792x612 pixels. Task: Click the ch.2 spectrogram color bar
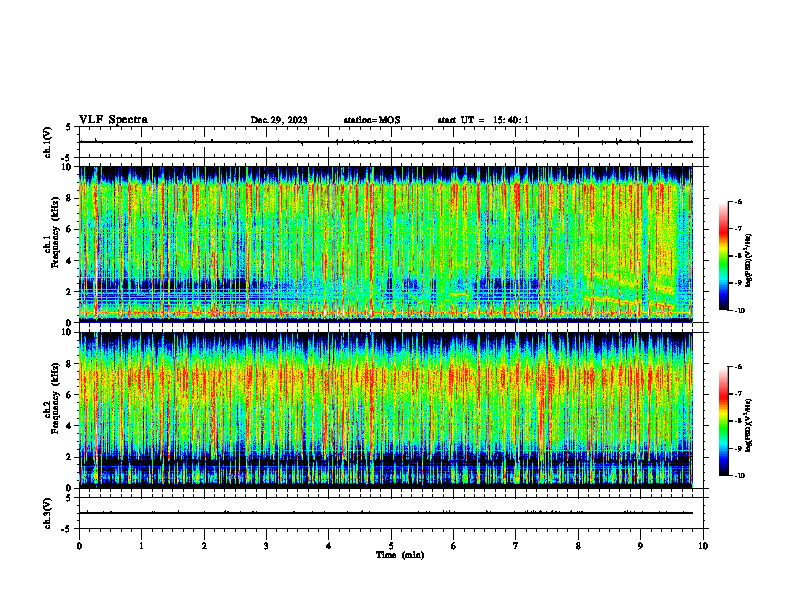[723, 421]
